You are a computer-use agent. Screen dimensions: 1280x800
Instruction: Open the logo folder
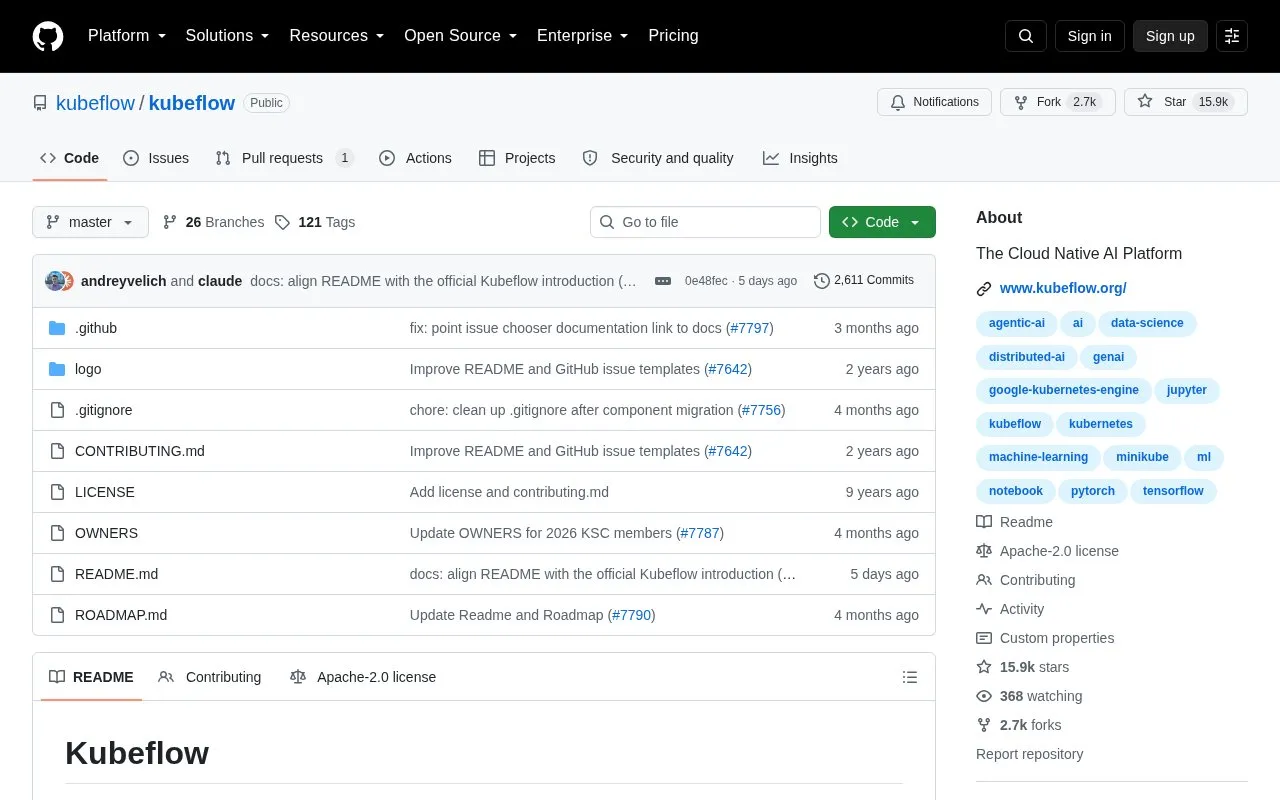(88, 369)
